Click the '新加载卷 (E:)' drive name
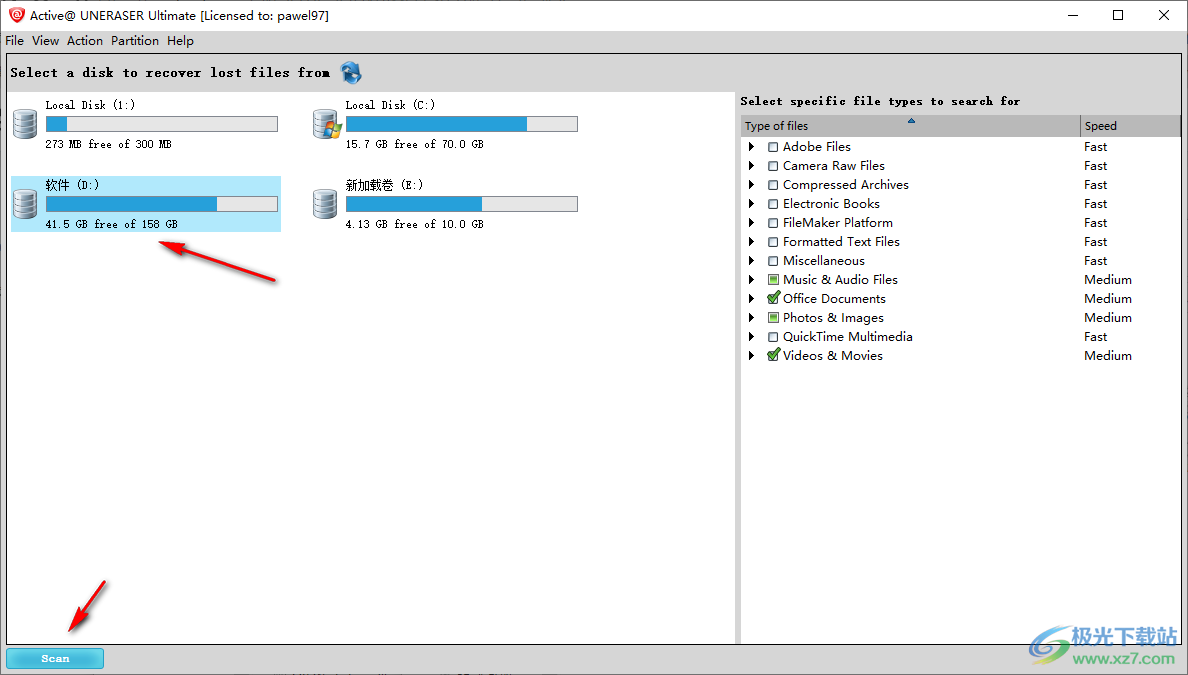 [384, 185]
